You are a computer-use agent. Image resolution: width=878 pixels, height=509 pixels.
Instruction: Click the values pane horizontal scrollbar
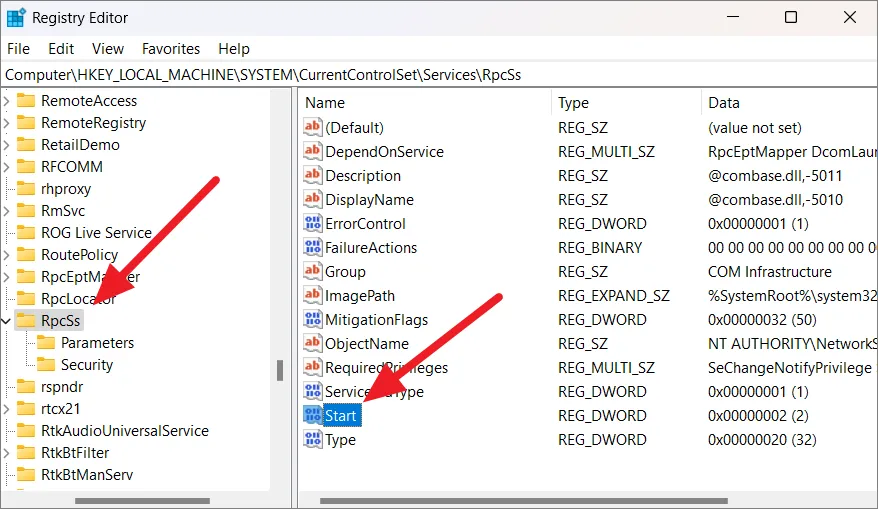pyautogui.click(x=524, y=501)
